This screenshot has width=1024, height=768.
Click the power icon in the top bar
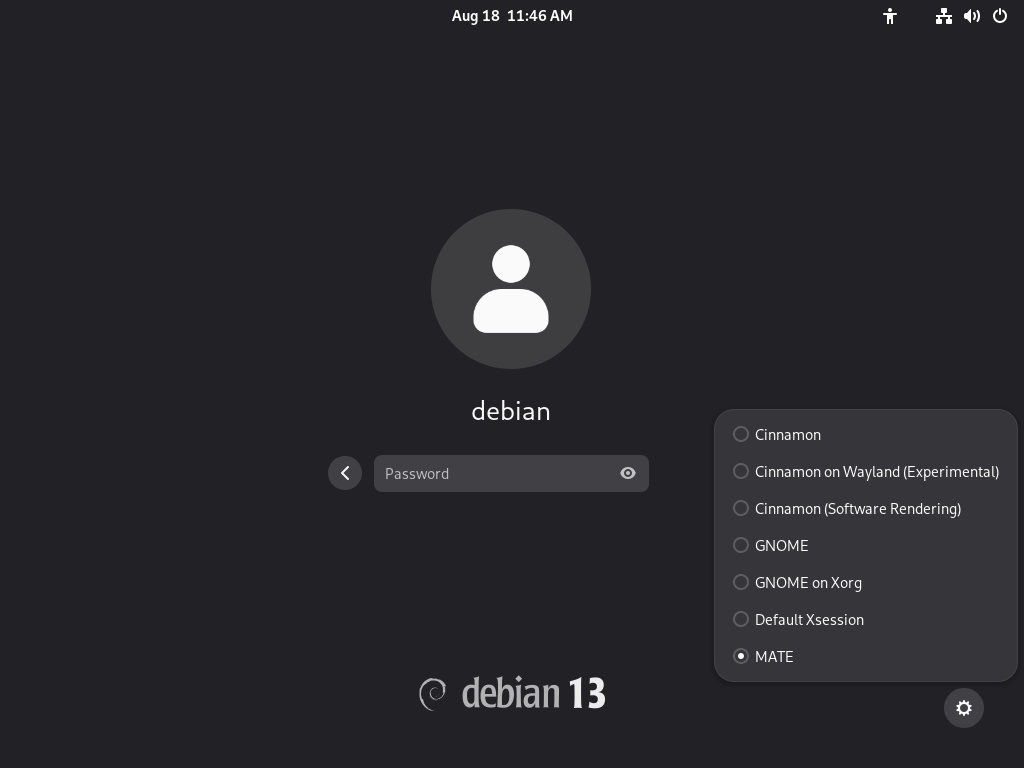point(1000,16)
